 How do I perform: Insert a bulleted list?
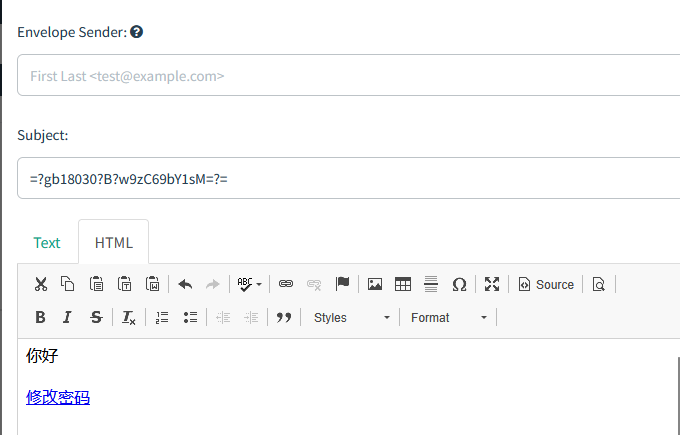coord(190,317)
